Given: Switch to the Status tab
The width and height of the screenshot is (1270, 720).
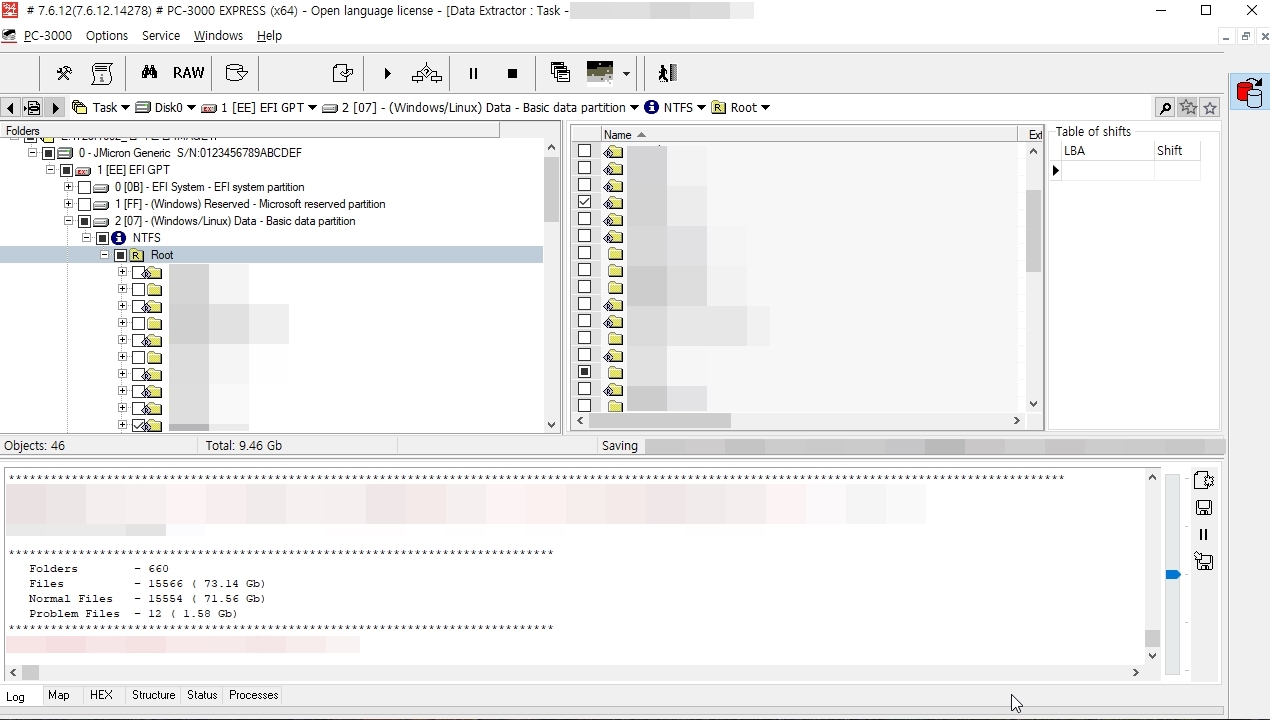Looking at the screenshot, I should 202,695.
